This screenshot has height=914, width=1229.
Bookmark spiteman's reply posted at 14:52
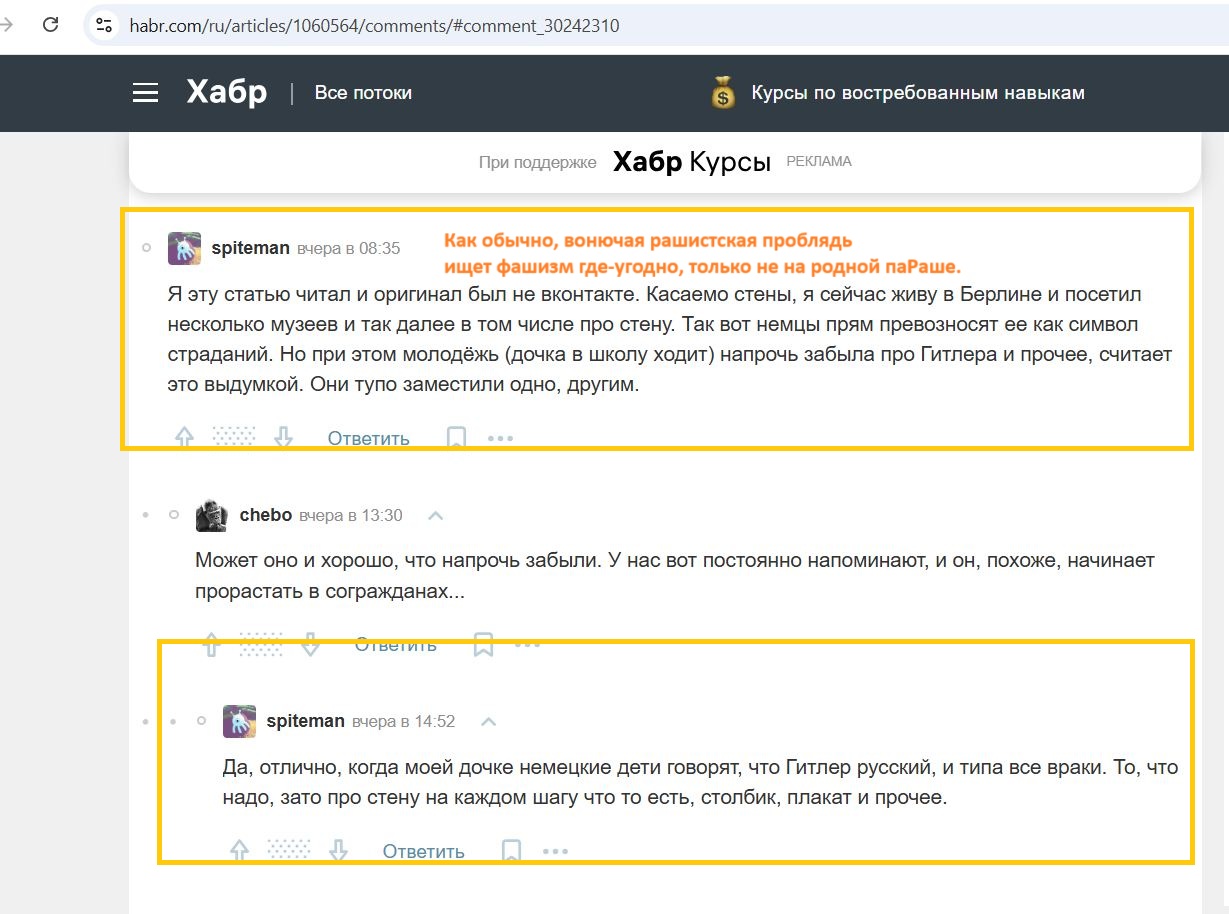pos(511,851)
